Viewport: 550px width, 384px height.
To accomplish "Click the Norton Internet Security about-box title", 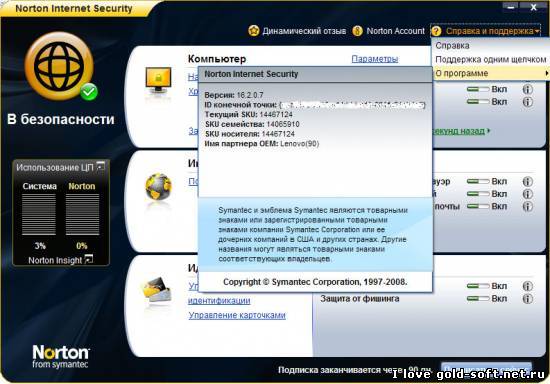I will [251, 74].
